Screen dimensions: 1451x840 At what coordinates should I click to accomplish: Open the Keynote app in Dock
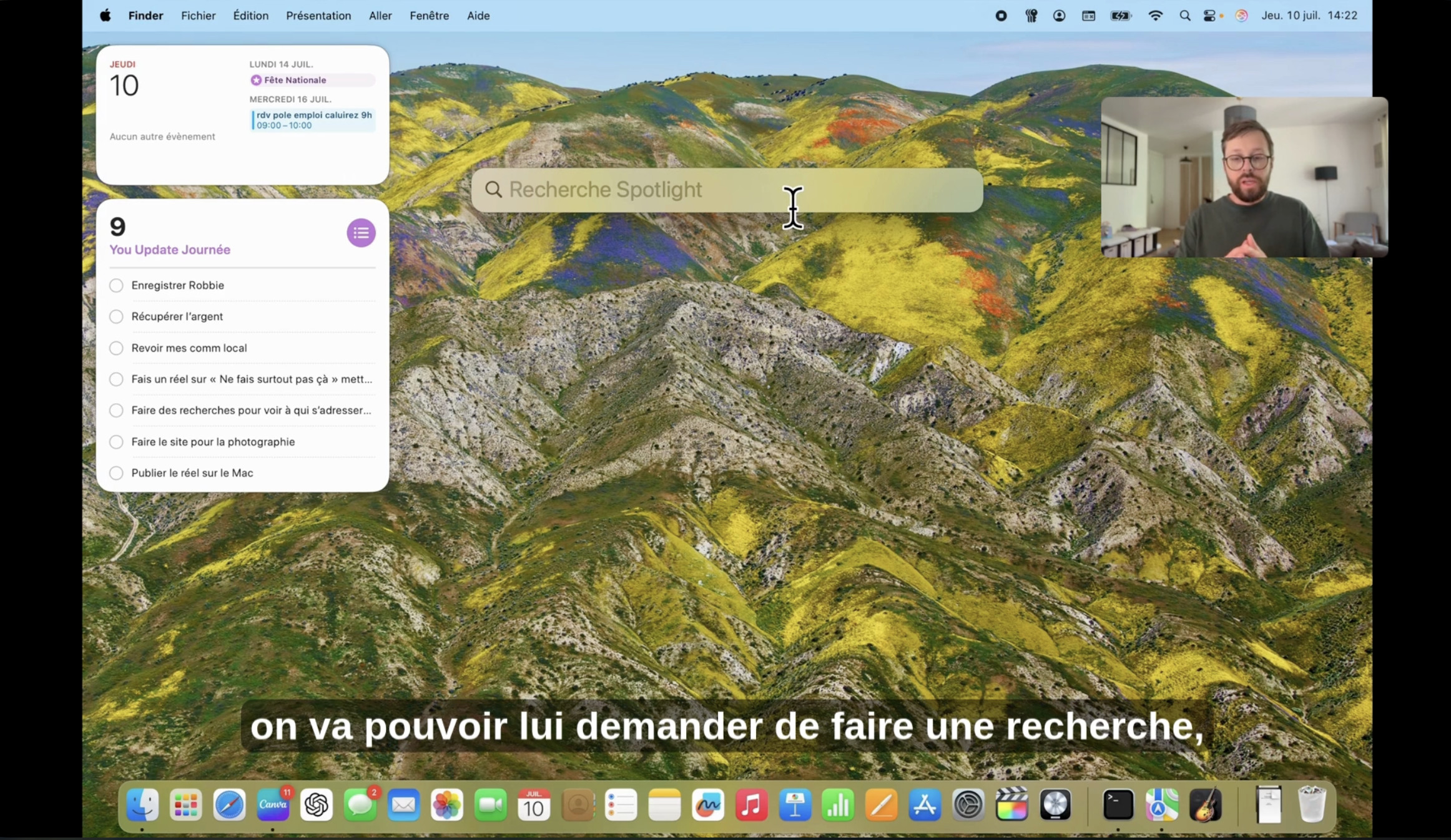tap(795, 805)
